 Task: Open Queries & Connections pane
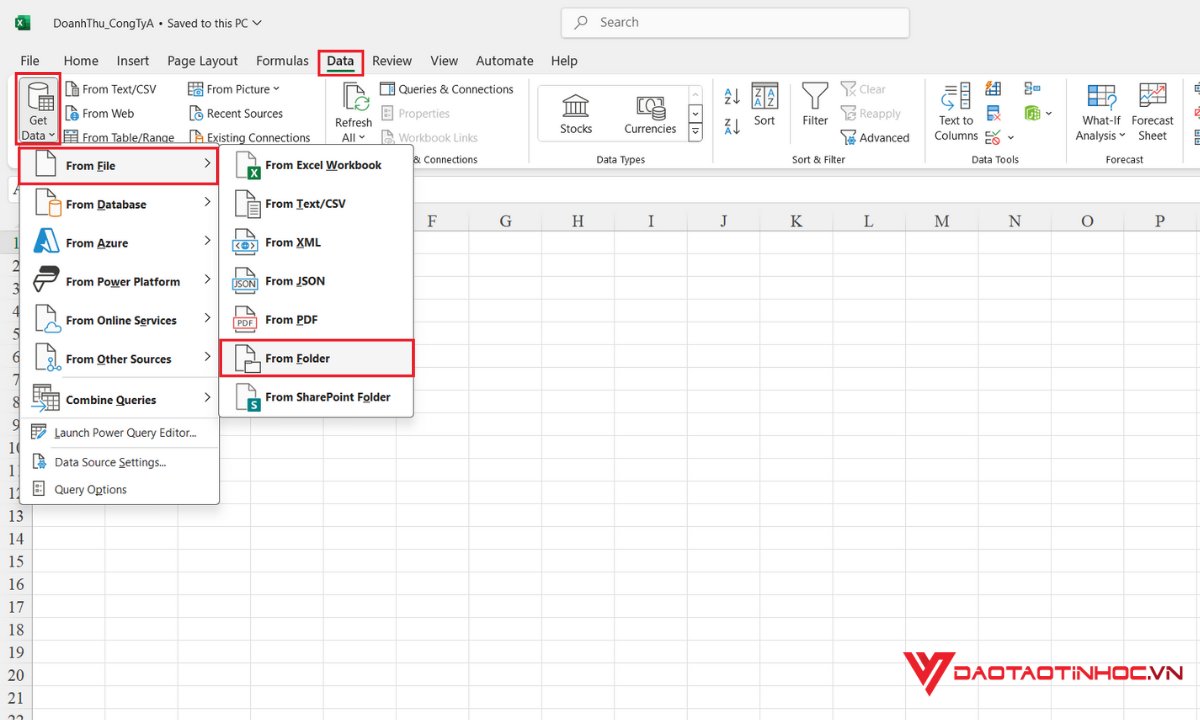click(x=447, y=89)
